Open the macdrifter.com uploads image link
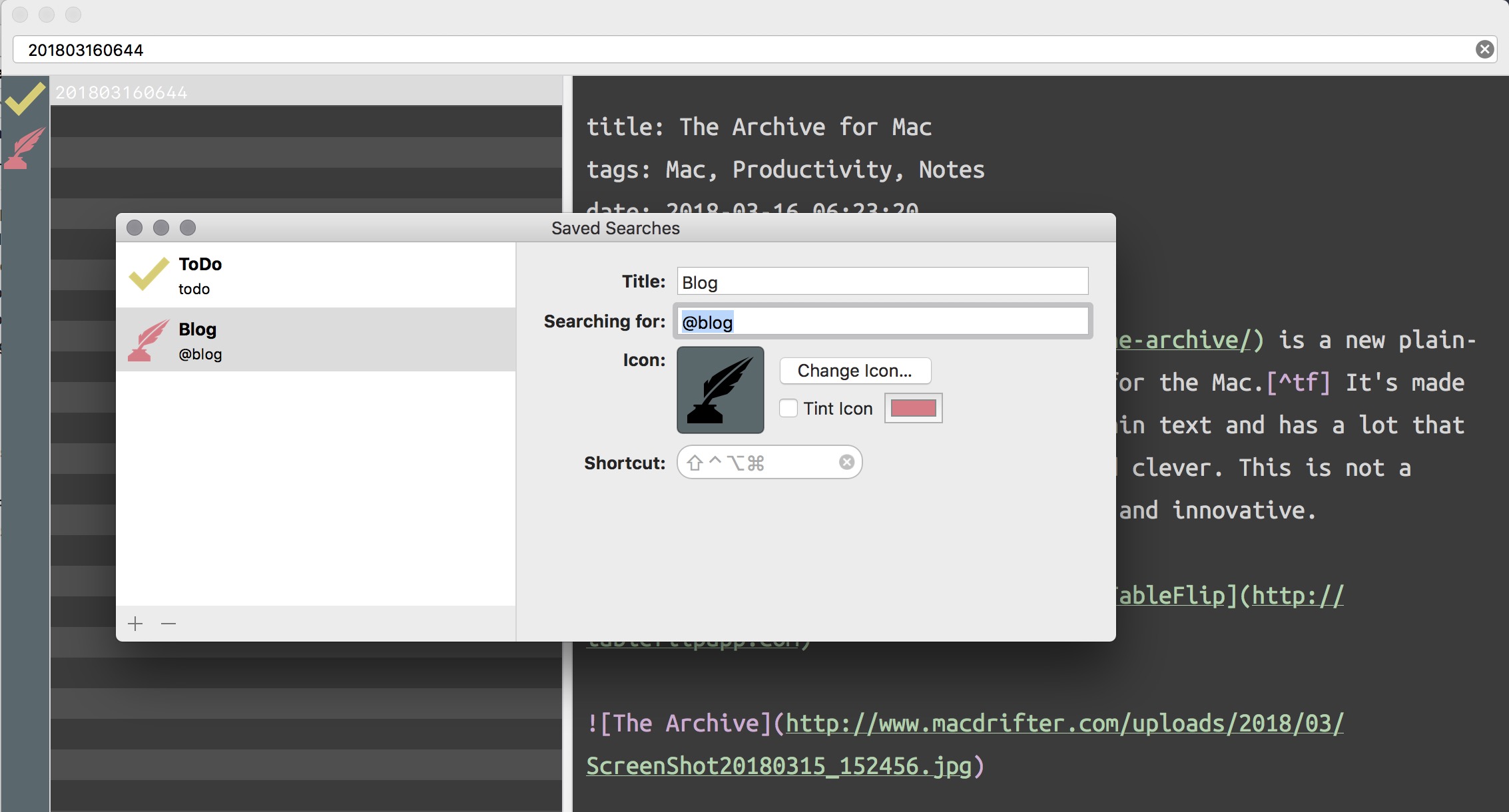 coord(965,744)
